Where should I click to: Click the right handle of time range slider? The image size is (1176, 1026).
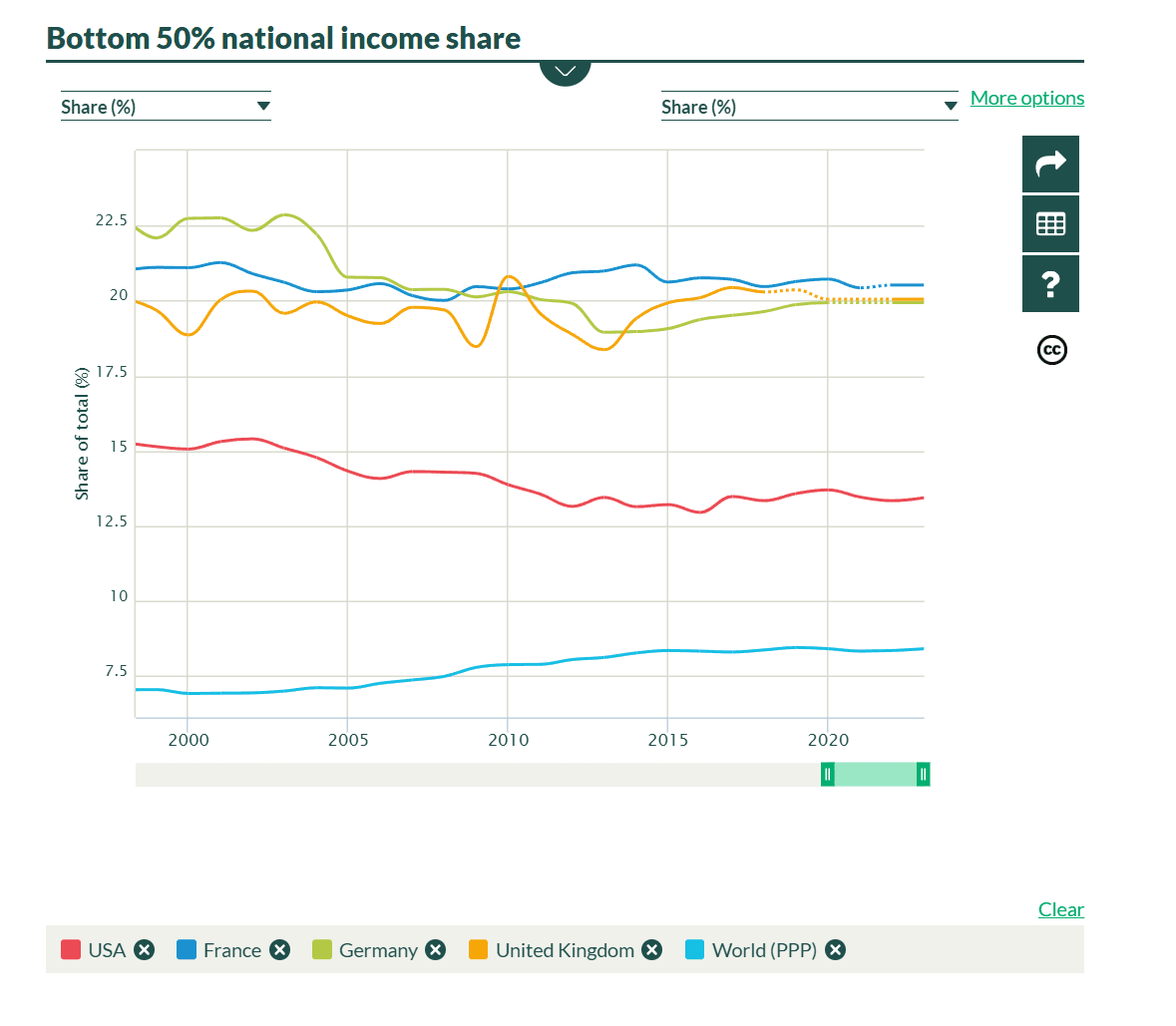[924, 775]
